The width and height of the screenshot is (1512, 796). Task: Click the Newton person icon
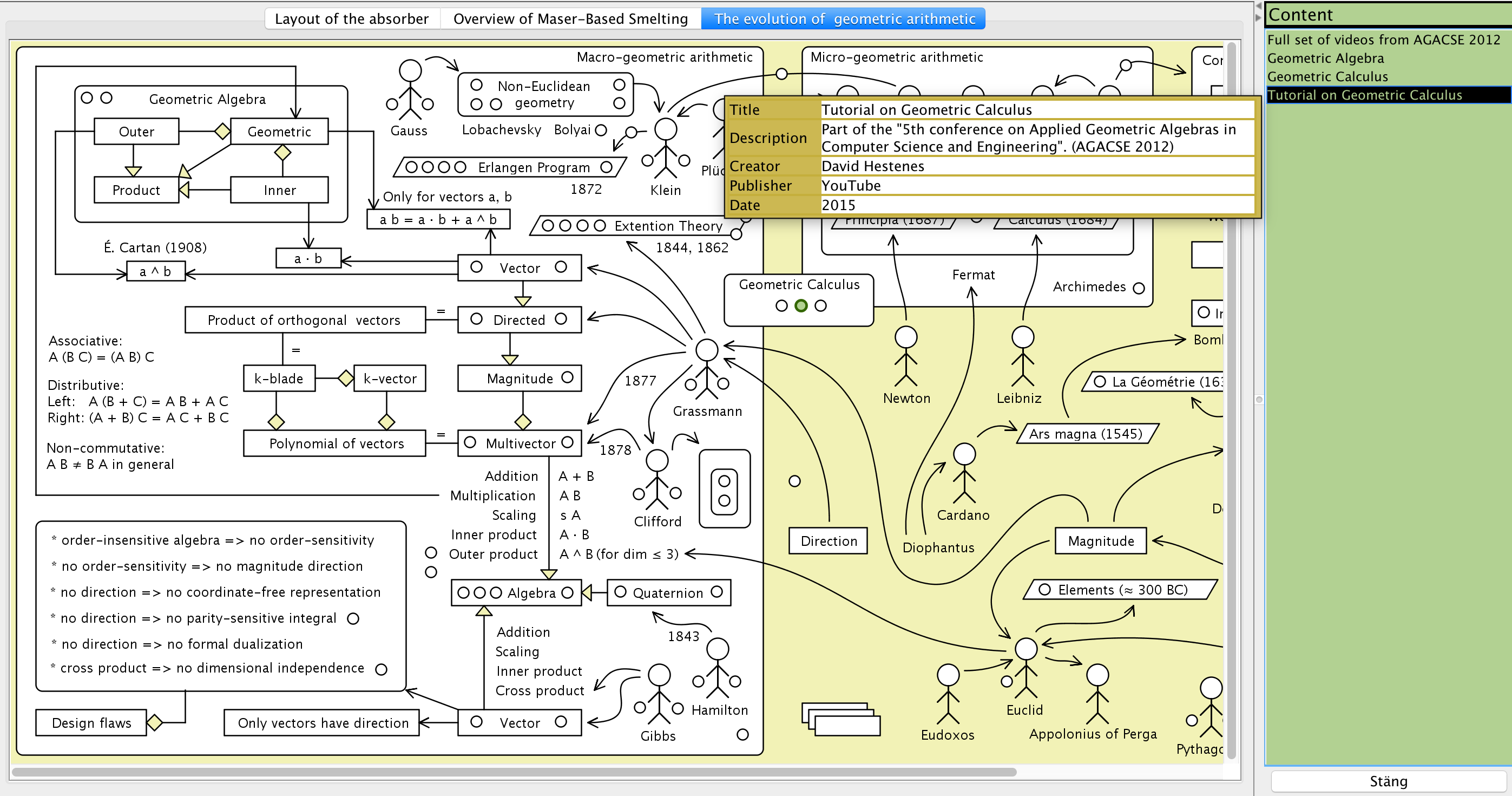coord(906,355)
